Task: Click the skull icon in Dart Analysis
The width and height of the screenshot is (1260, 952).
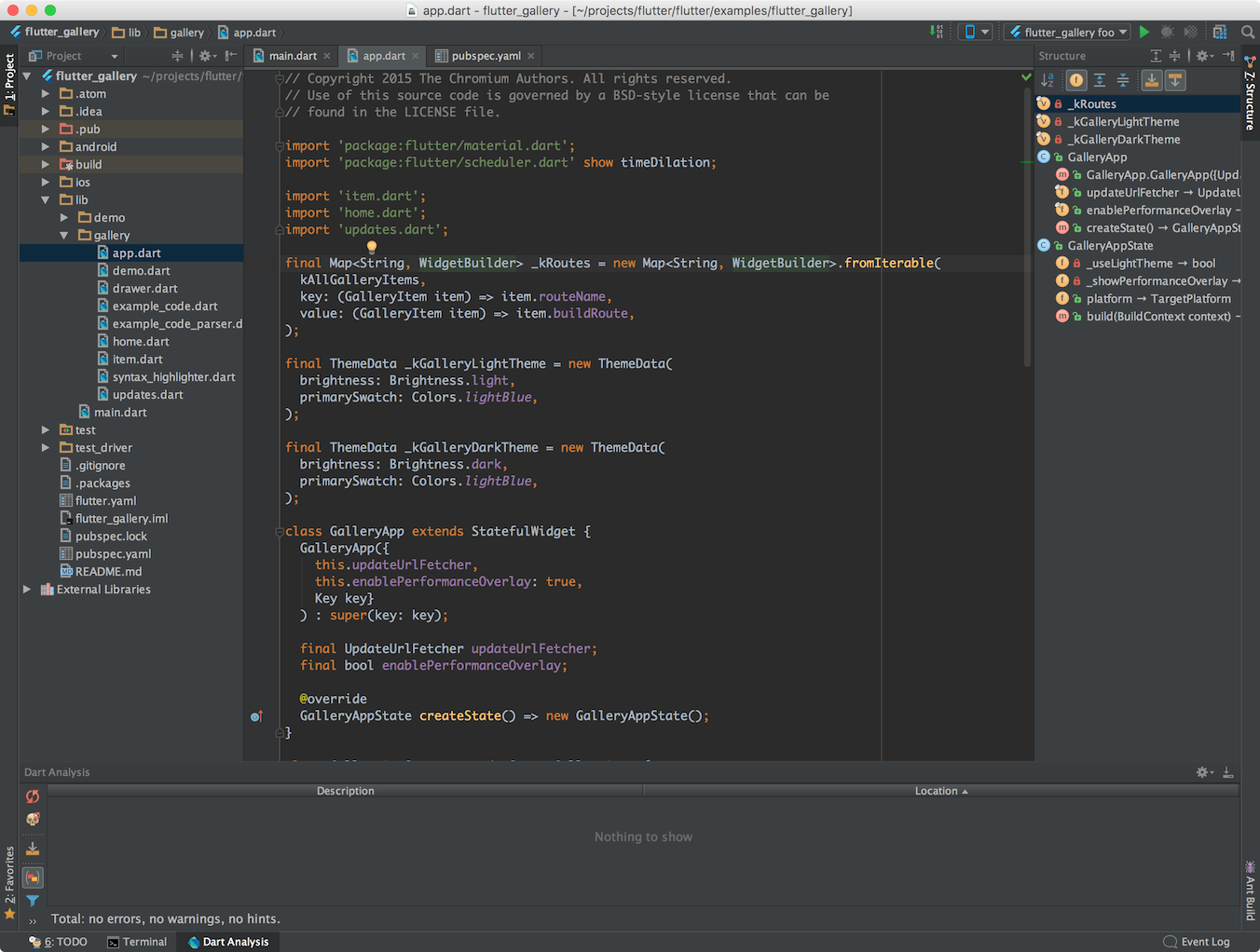Action: pos(33,819)
